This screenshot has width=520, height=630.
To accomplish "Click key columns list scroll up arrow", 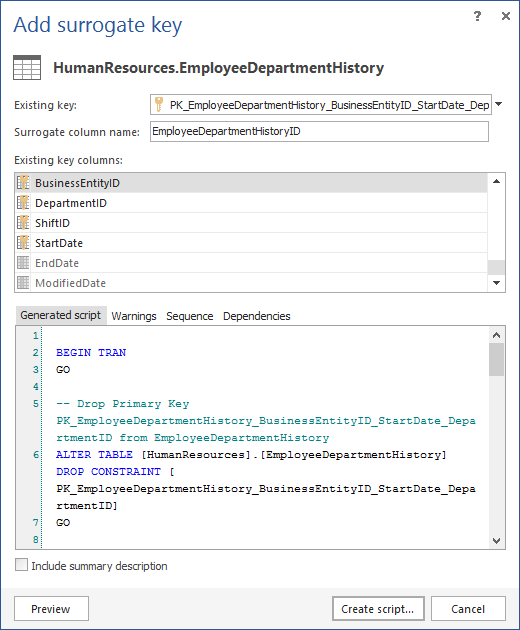I will click(x=496, y=182).
